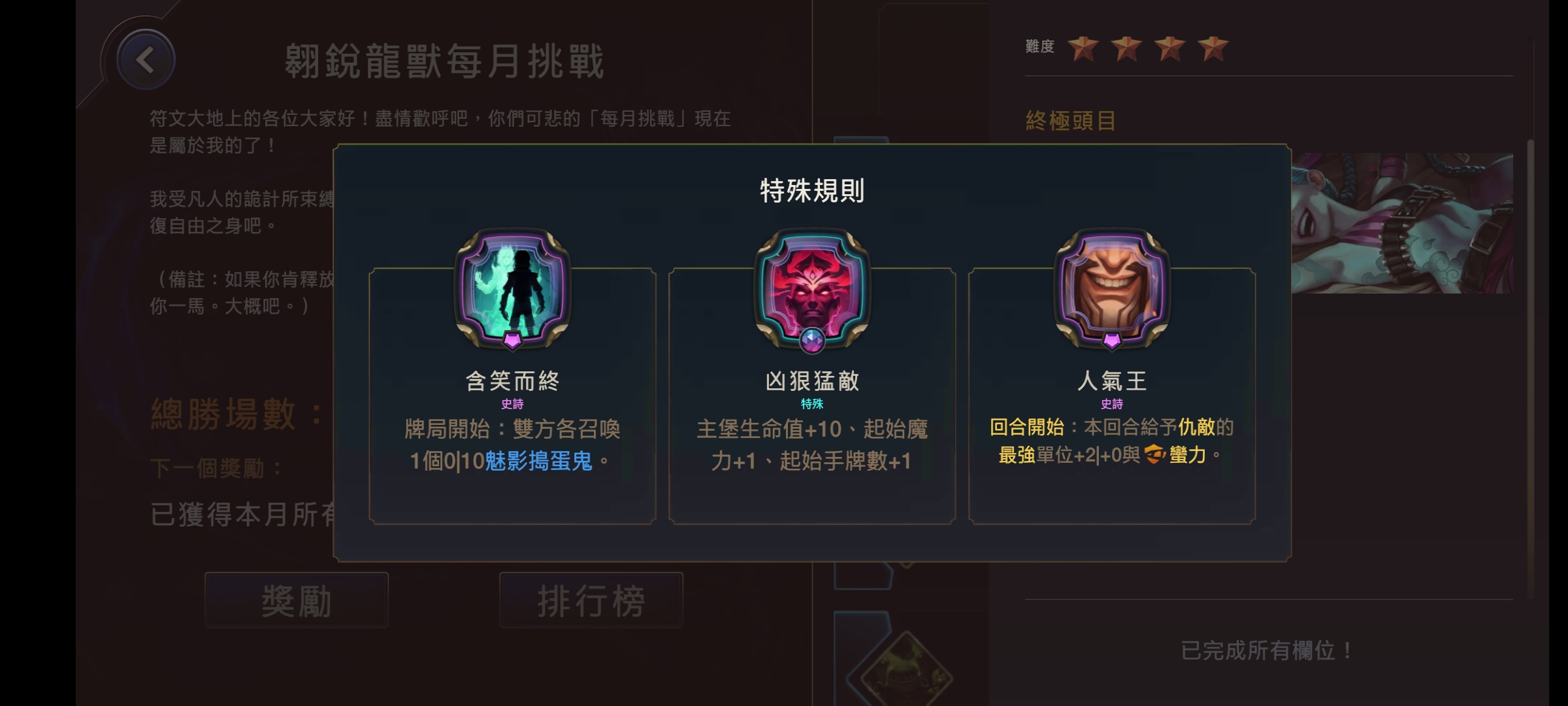This screenshot has width=1568, height=706.
Task: Select the 人氣王 rule card description
Action: 1112,441
